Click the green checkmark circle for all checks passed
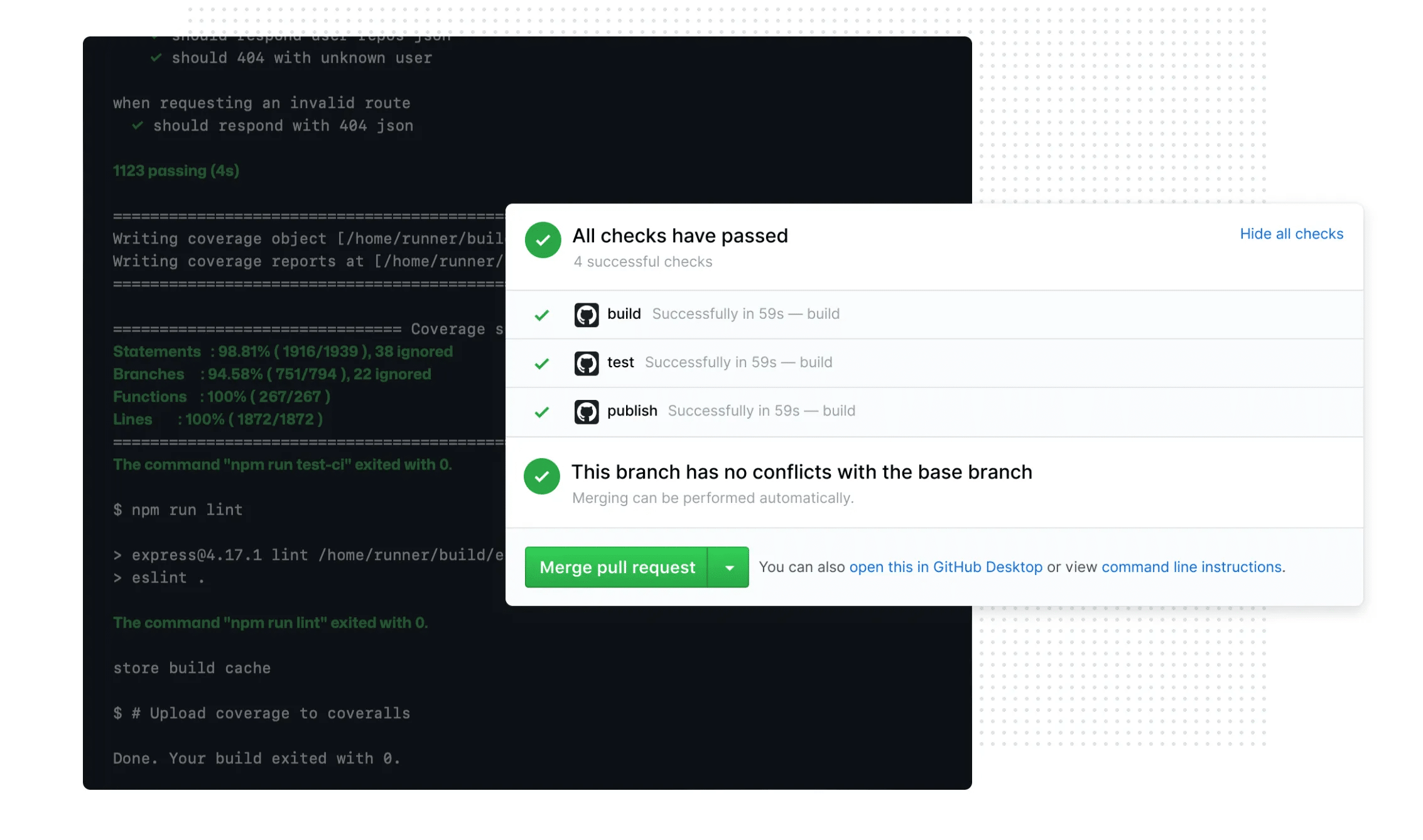 pos(542,240)
